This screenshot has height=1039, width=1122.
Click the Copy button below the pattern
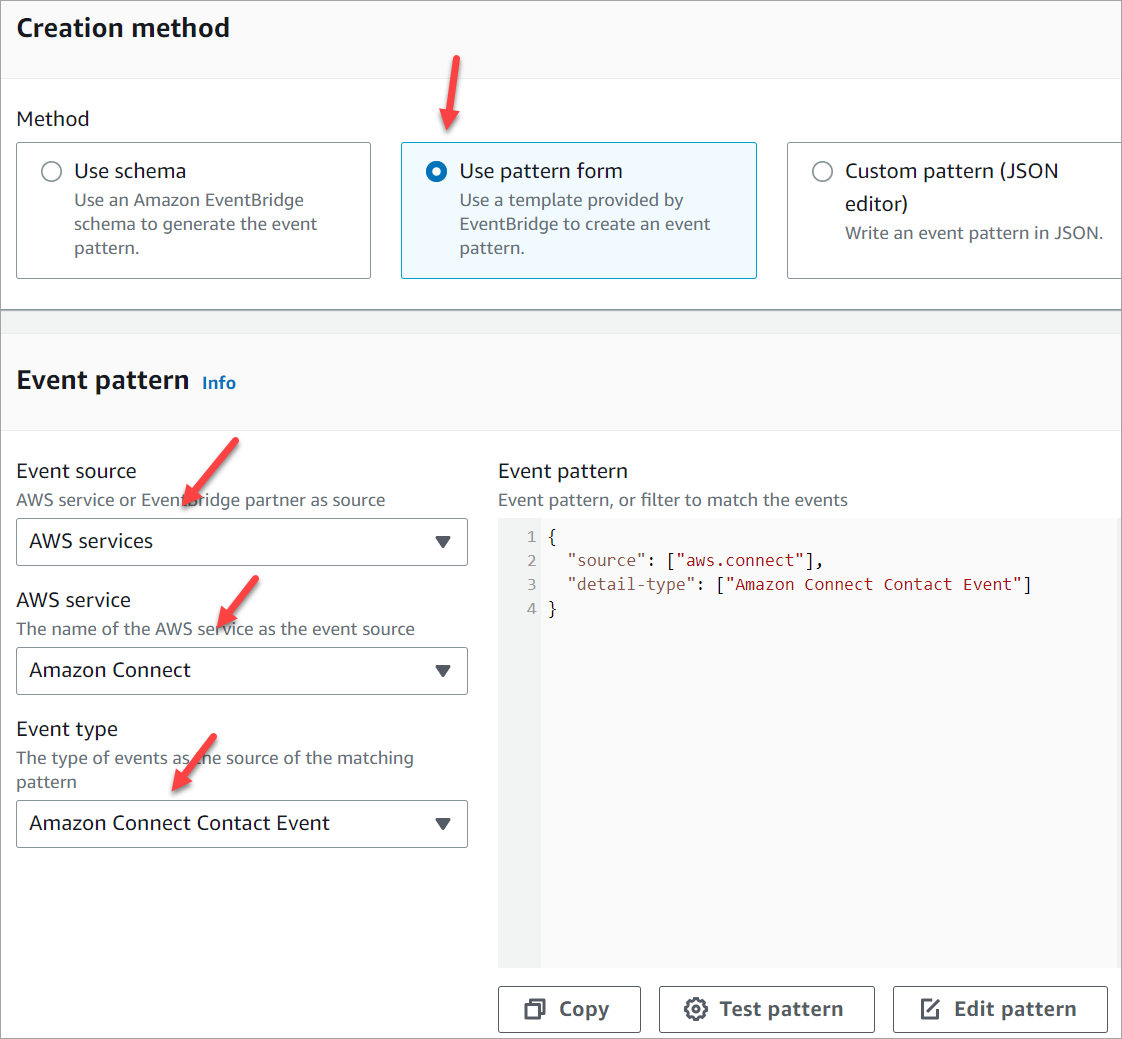569,1009
